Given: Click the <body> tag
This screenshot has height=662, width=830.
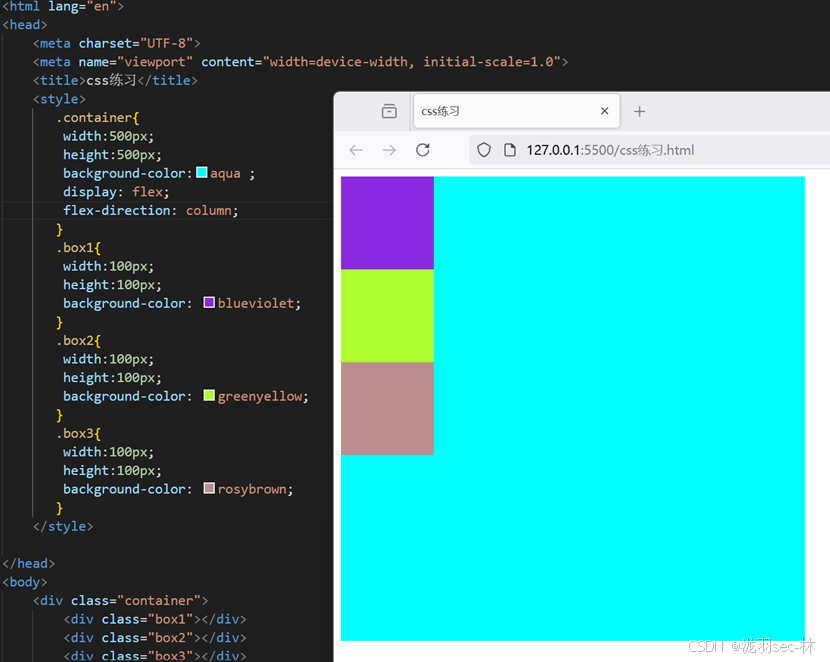Looking at the screenshot, I should [25, 582].
